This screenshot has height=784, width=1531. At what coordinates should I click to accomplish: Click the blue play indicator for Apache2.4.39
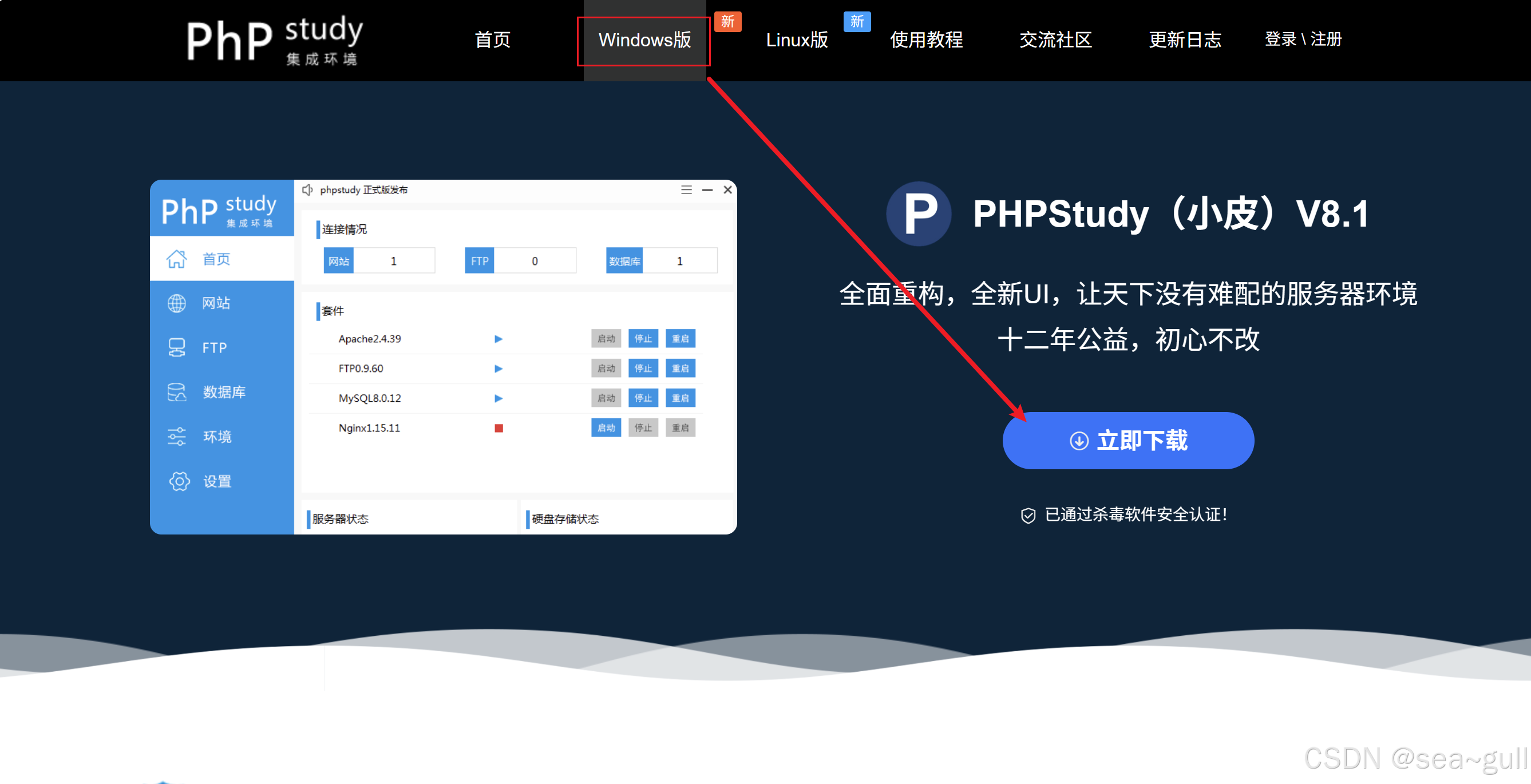tap(498, 339)
